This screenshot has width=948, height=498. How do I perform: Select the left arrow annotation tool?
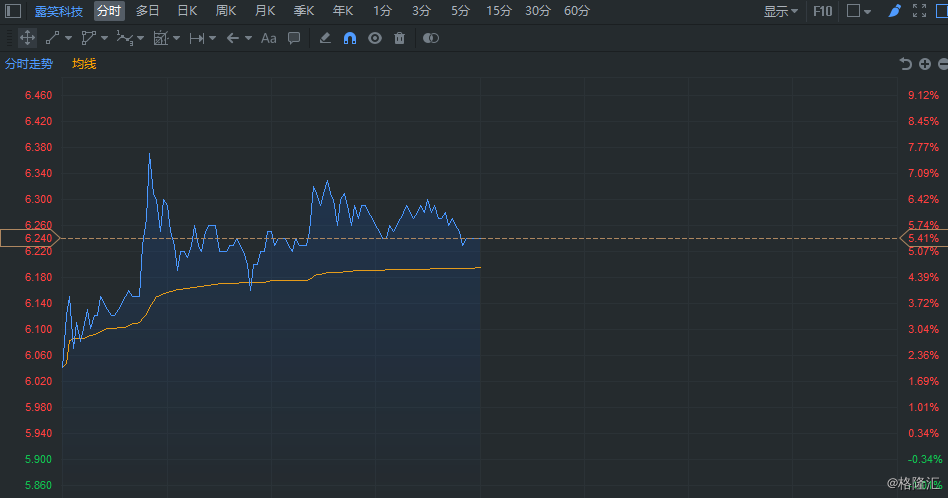point(233,38)
